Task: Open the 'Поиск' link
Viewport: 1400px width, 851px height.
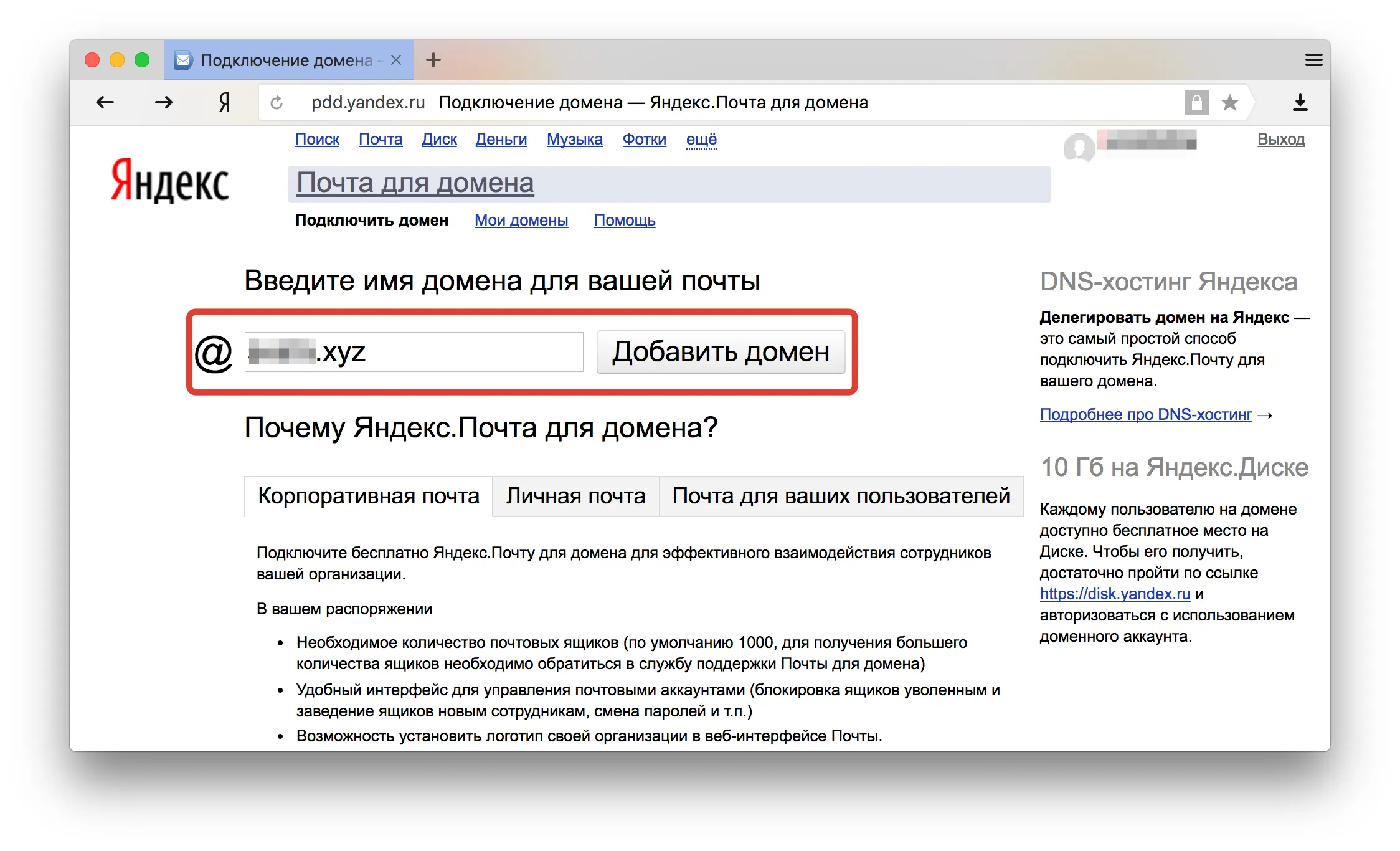Action: (318, 139)
